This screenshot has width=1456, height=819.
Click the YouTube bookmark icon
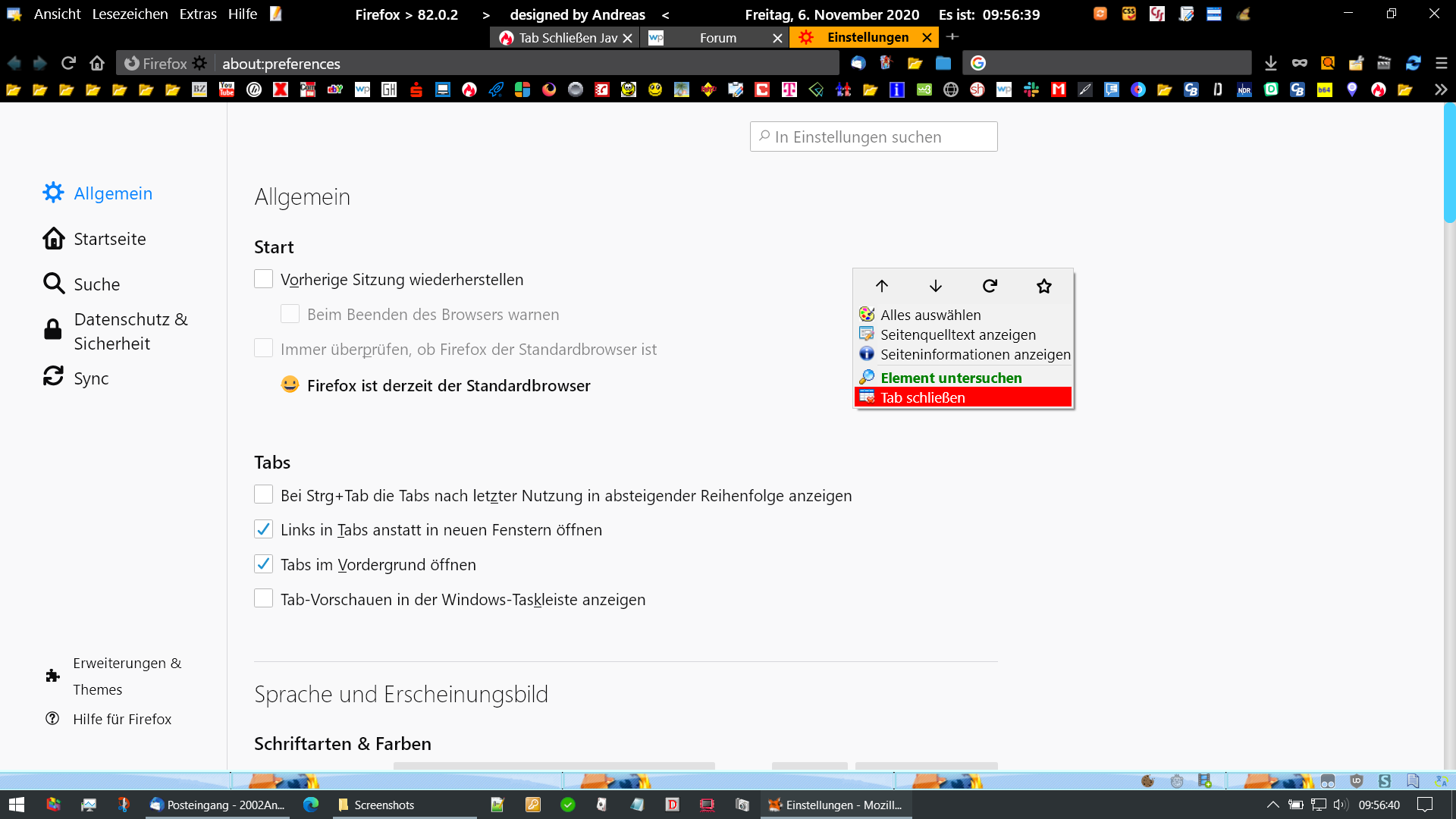[x=227, y=89]
